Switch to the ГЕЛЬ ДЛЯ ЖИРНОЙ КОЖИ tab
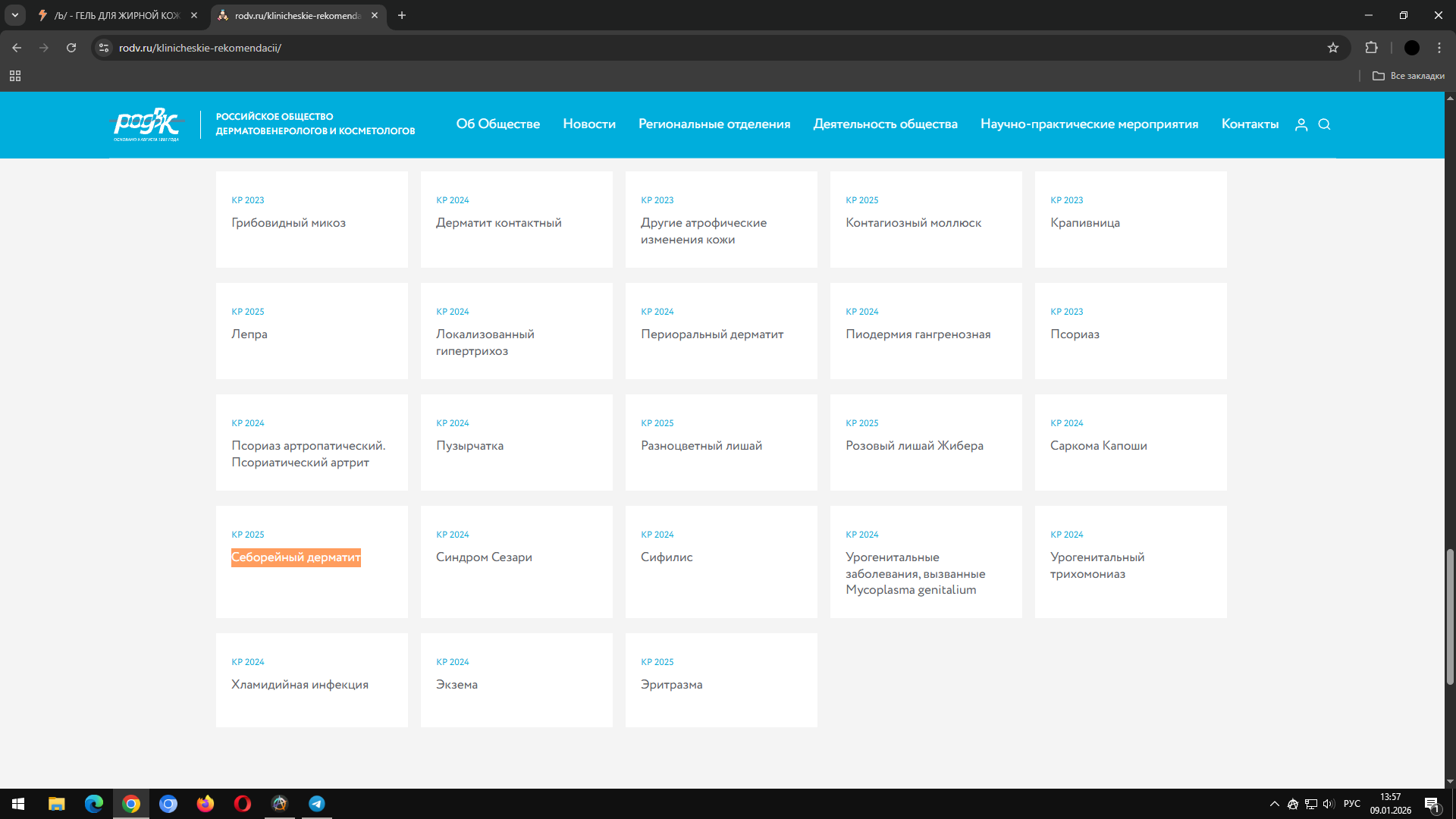 [x=118, y=15]
